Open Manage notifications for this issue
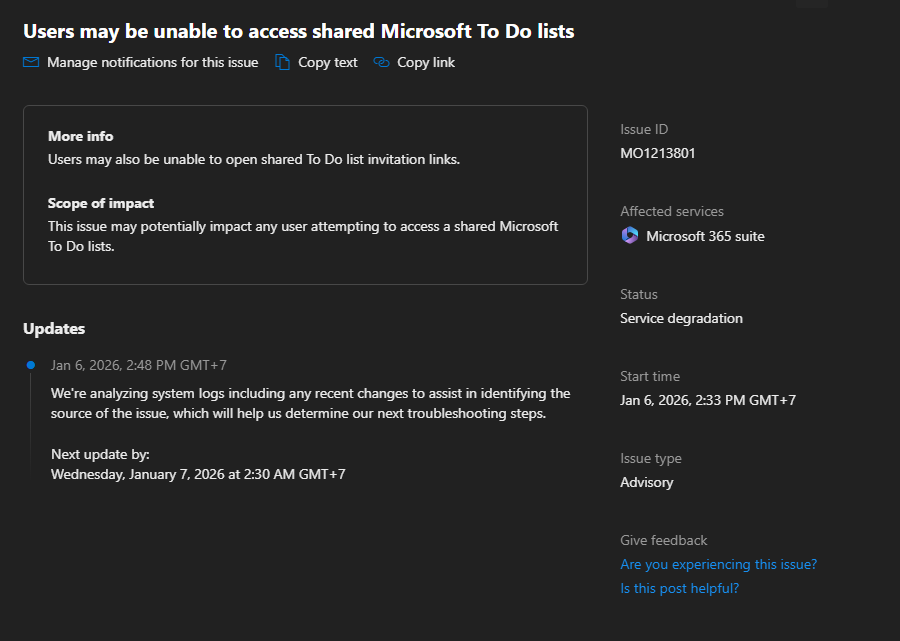The image size is (900, 641). pyautogui.click(x=152, y=62)
